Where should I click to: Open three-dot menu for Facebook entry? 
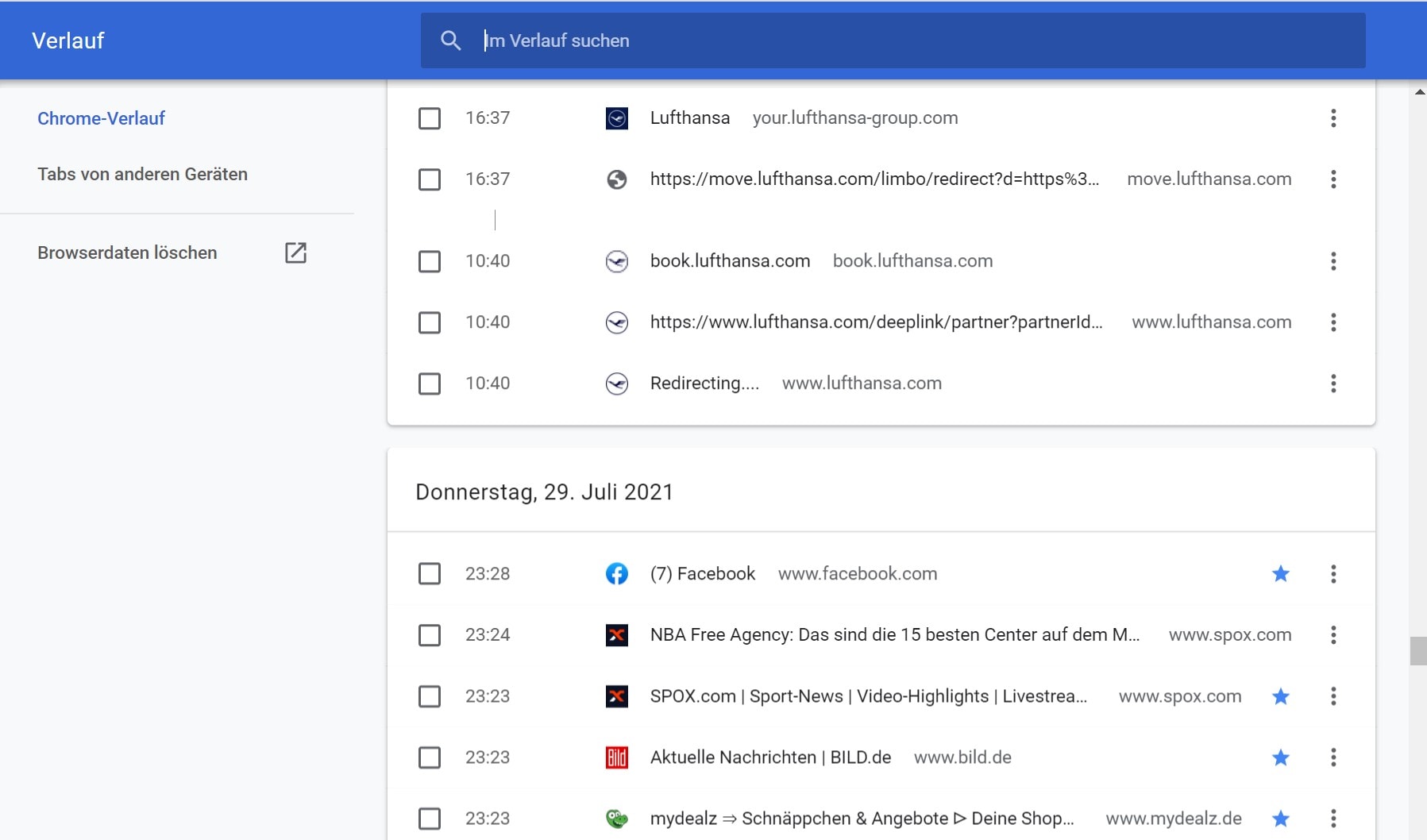pos(1333,573)
